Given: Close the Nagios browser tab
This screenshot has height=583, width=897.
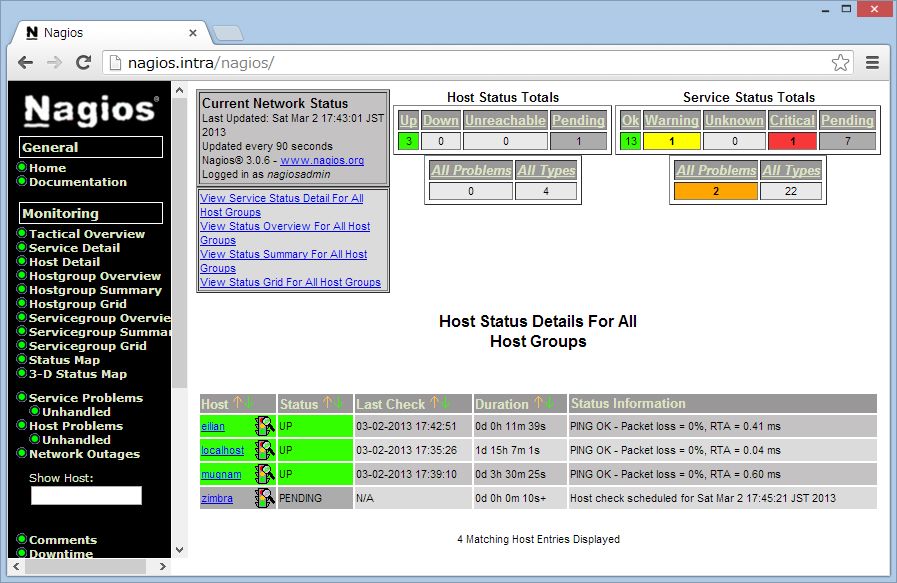Looking at the screenshot, I should click(193, 33).
